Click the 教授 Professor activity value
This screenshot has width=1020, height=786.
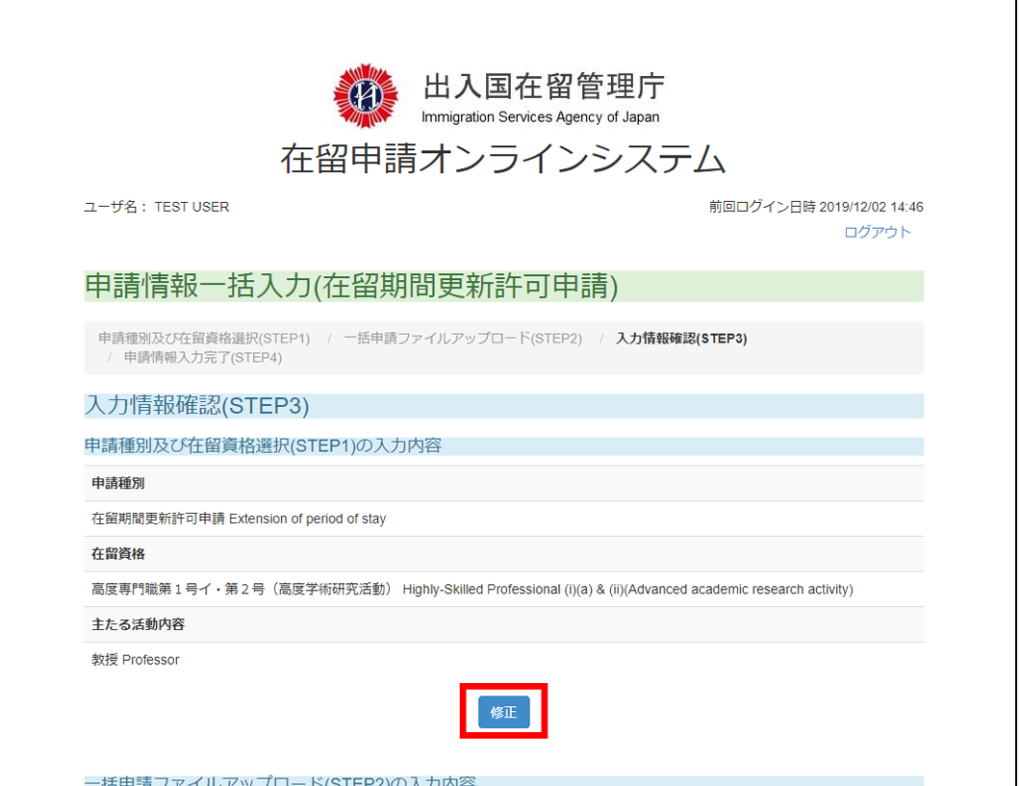click(x=135, y=660)
